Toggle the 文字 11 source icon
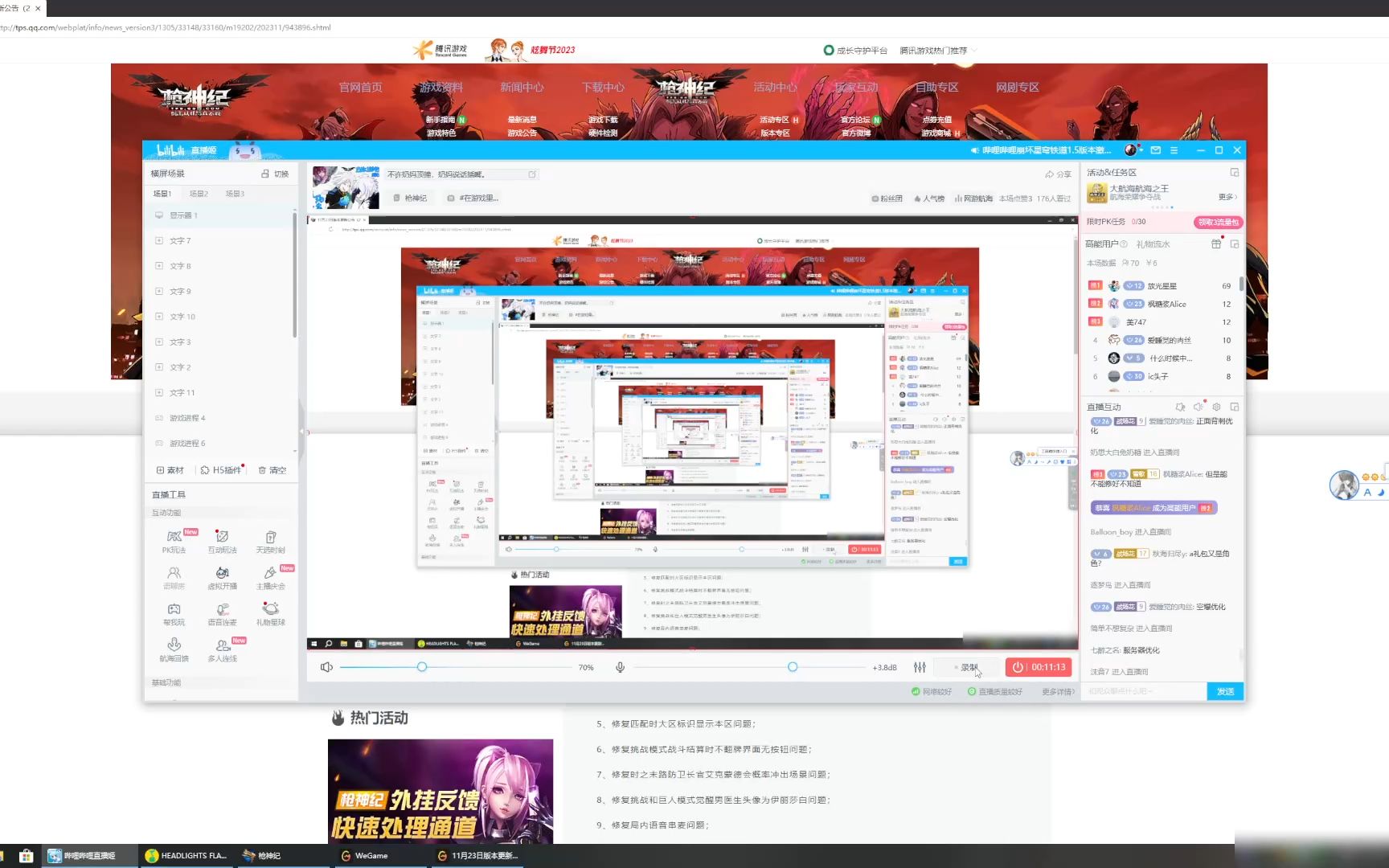 point(159,392)
